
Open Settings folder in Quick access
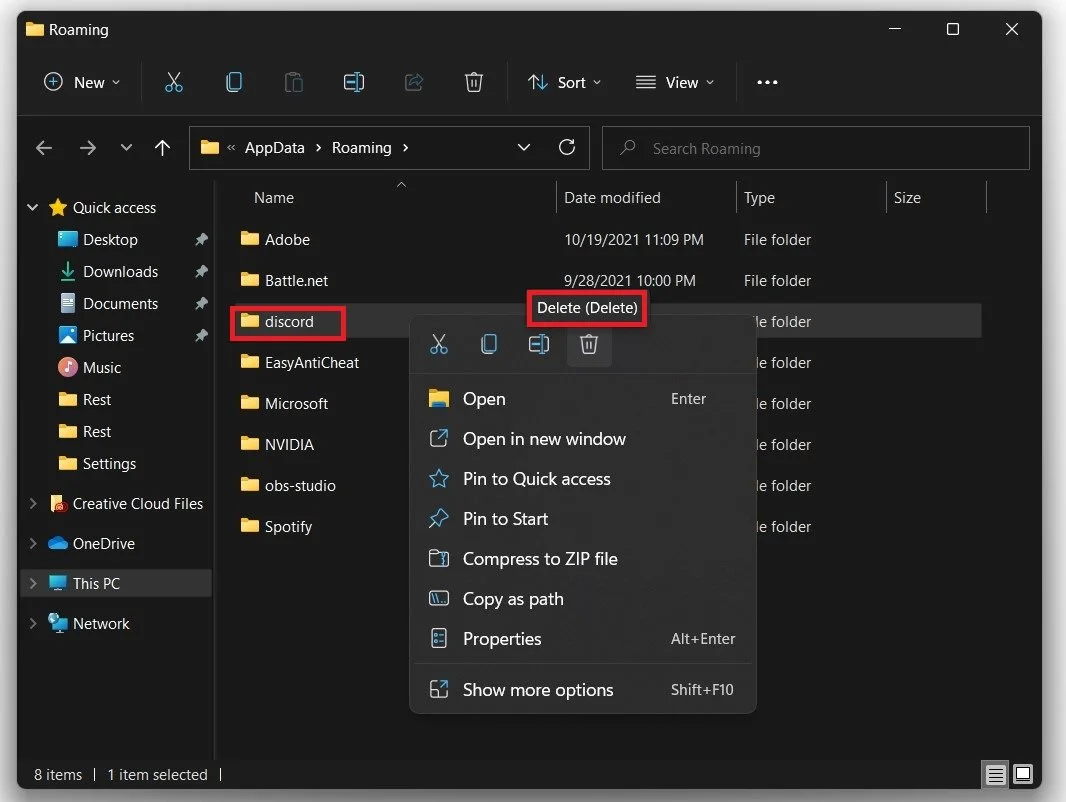(109, 464)
